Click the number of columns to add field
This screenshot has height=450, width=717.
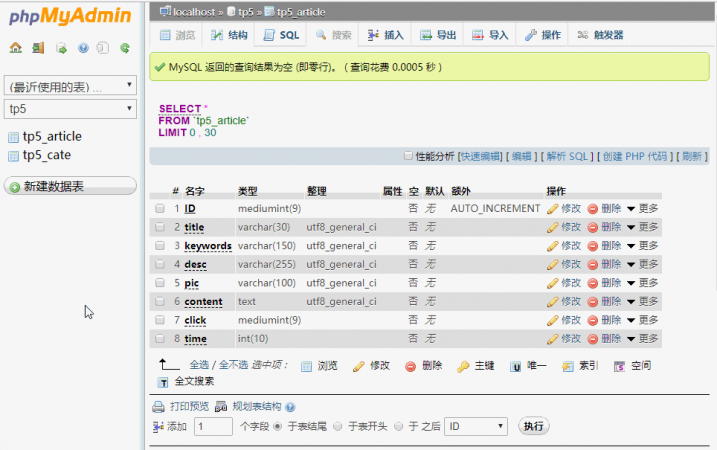(213, 427)
